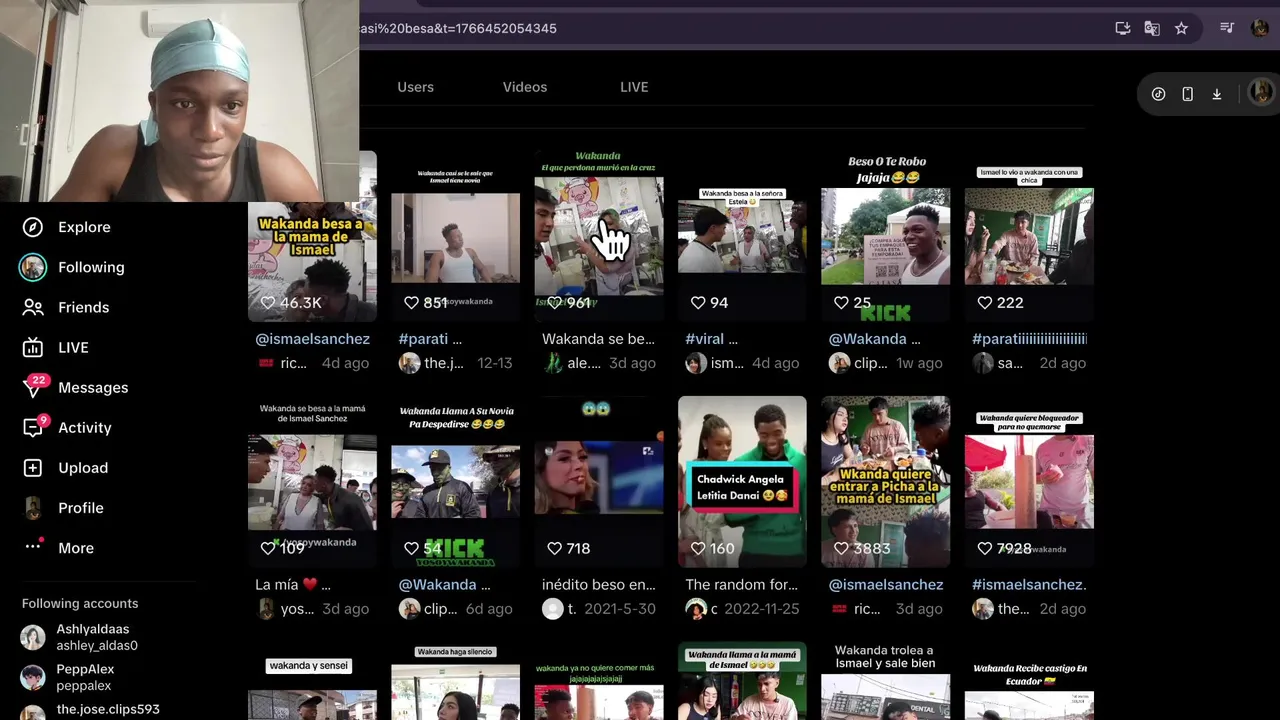
Task: Click the #parati caption on the 851-likes video
Action: pyautogui.click(x=430, y=339)
